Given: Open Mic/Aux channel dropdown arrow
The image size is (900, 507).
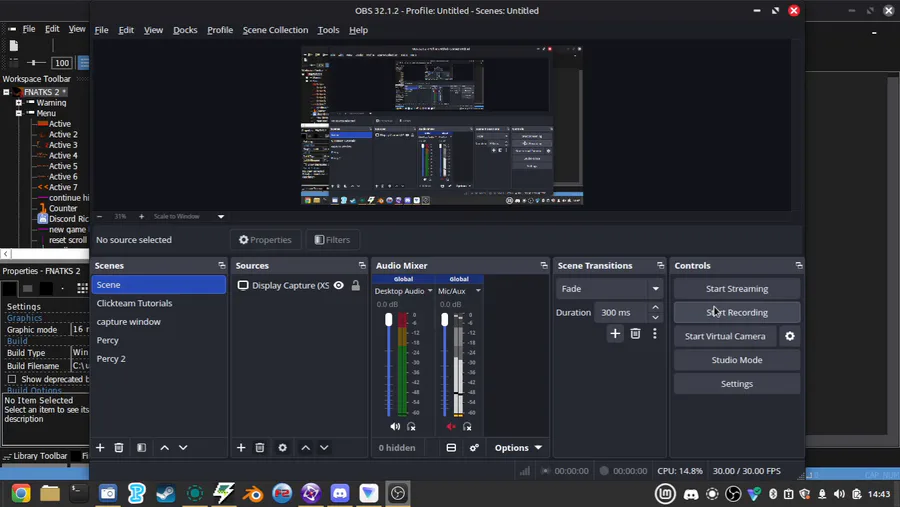Looking at the screenshot, I should click(478, 291).
